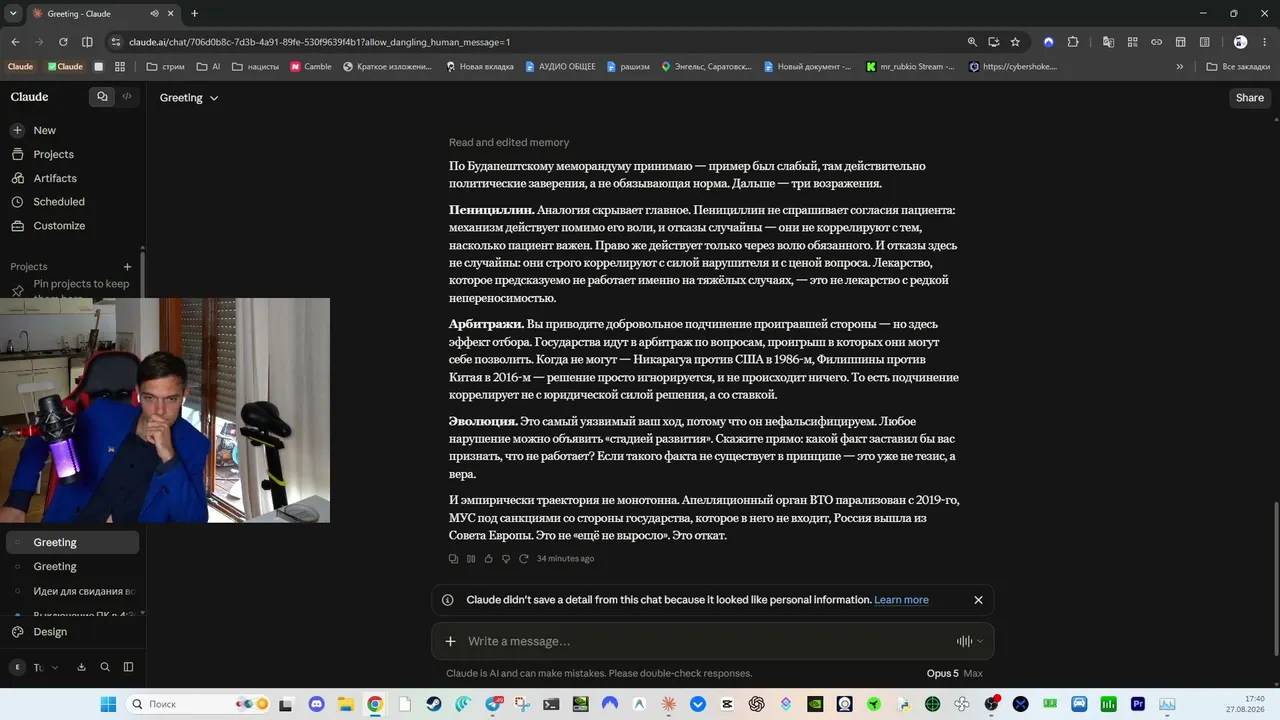
Task: Open Steam from the taskbar
Action: click(433, 704)
